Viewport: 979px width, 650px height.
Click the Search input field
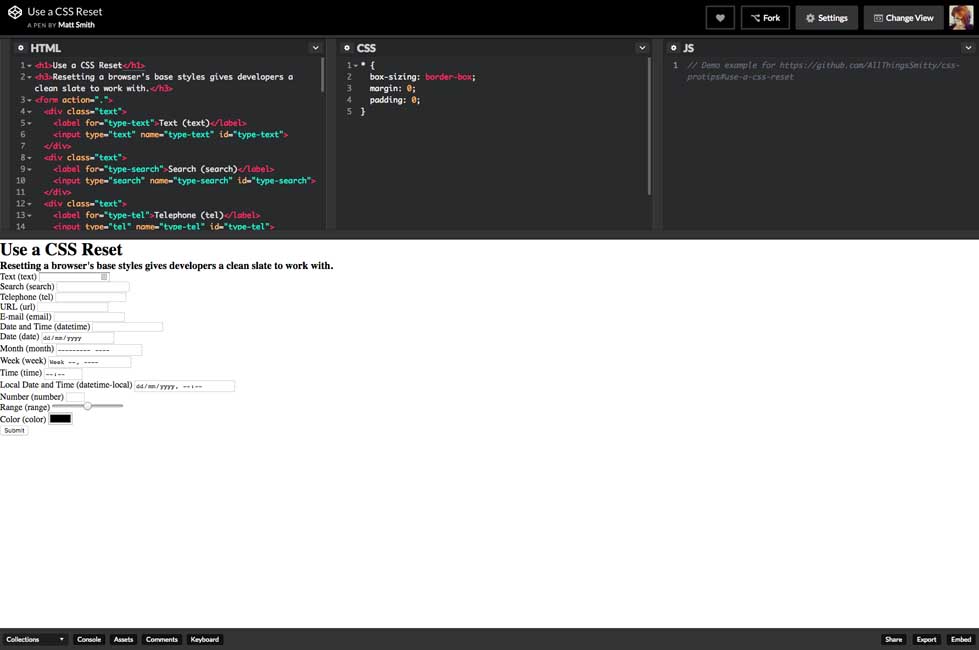pyautogui.click(x=92, y=287)
